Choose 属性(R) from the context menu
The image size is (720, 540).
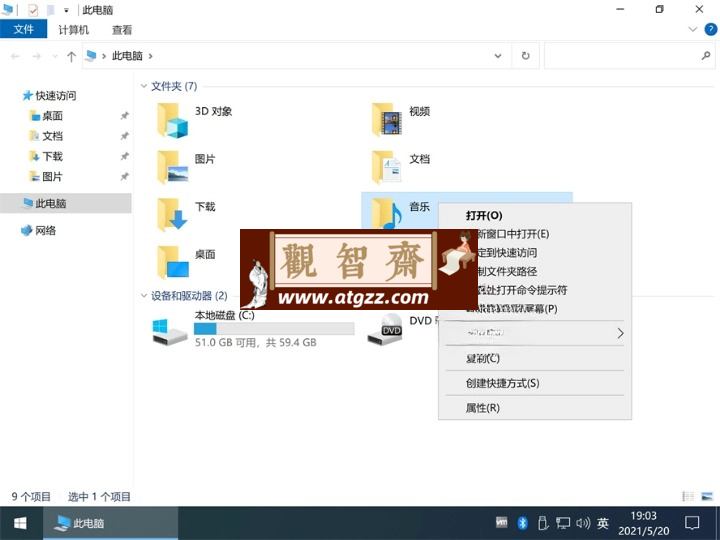[x=534, y=408]
